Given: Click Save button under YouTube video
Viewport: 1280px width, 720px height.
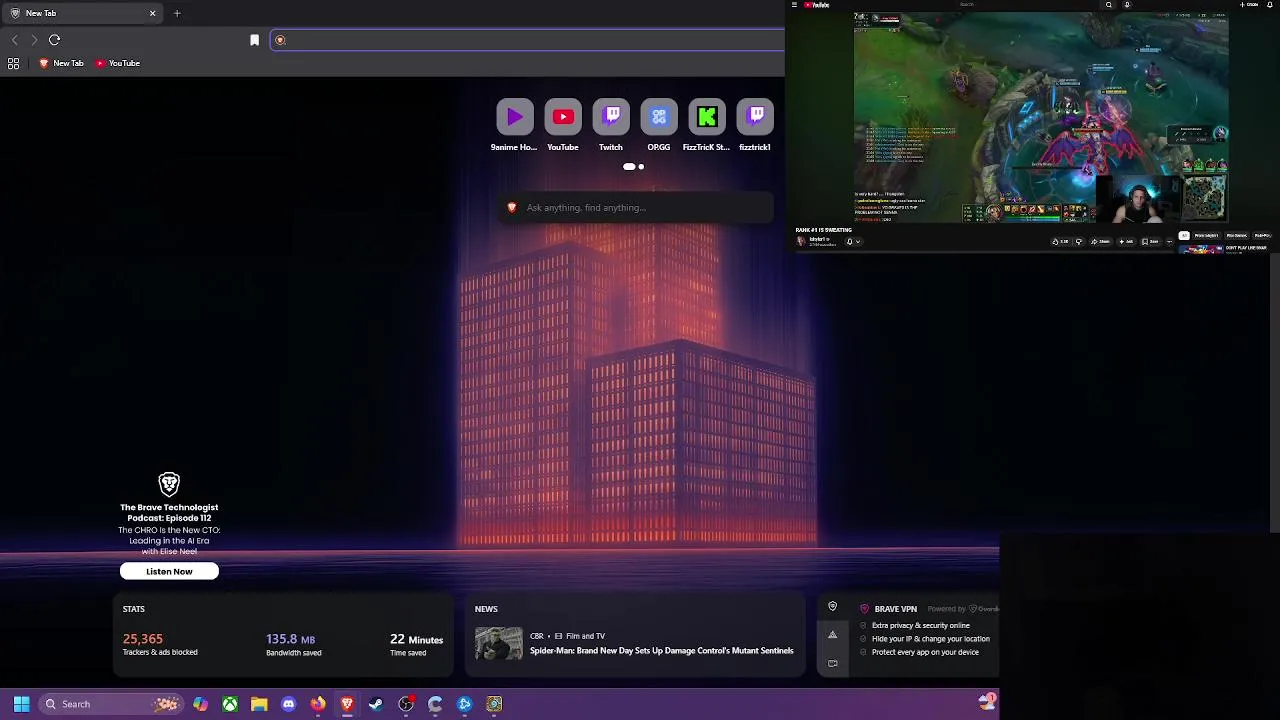Looking at the screenshot, I should [1151, 241].
